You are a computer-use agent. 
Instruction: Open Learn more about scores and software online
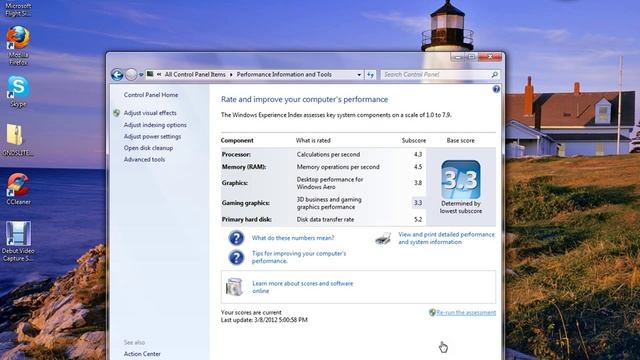point(302,287)
